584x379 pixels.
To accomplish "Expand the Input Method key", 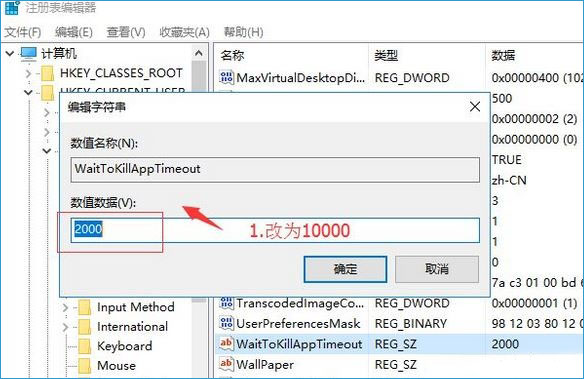I will [x=66, y=308].
